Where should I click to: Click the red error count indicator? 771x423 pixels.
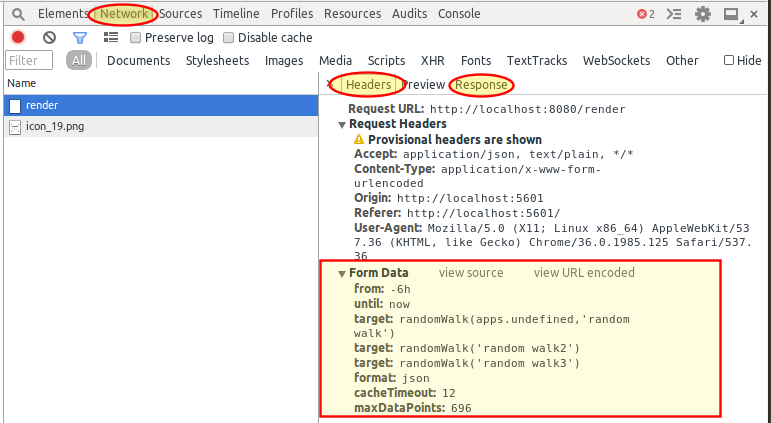coord(646,14)
